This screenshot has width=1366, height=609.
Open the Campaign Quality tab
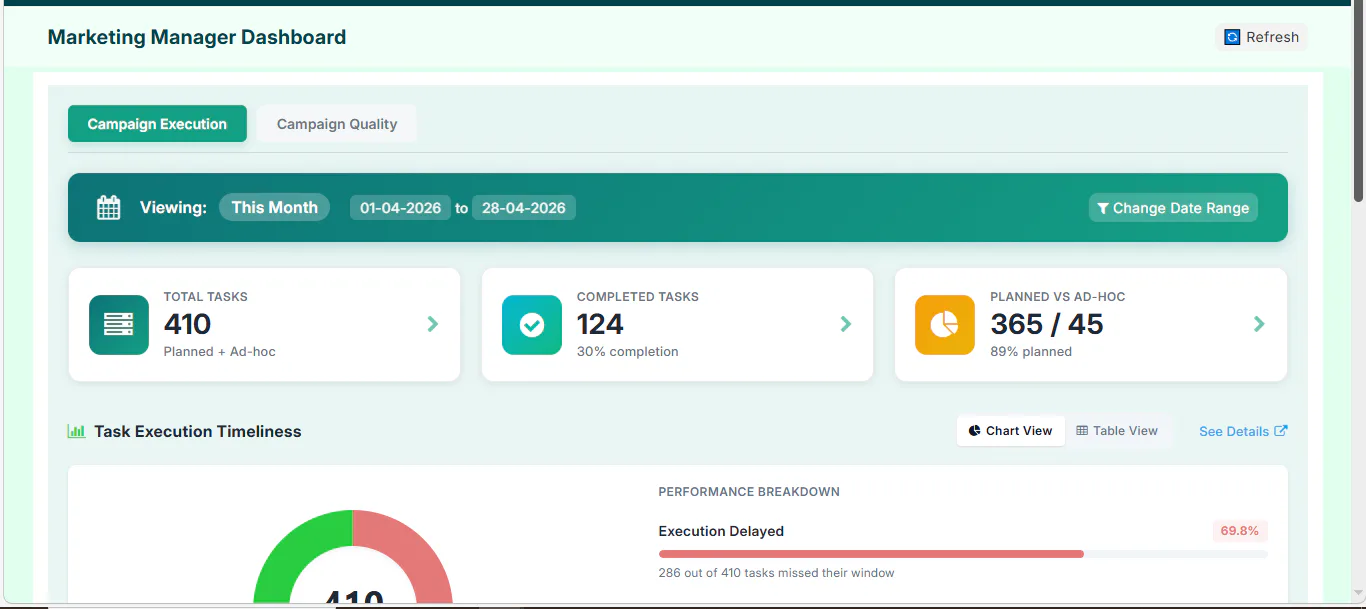click(337, 124)
